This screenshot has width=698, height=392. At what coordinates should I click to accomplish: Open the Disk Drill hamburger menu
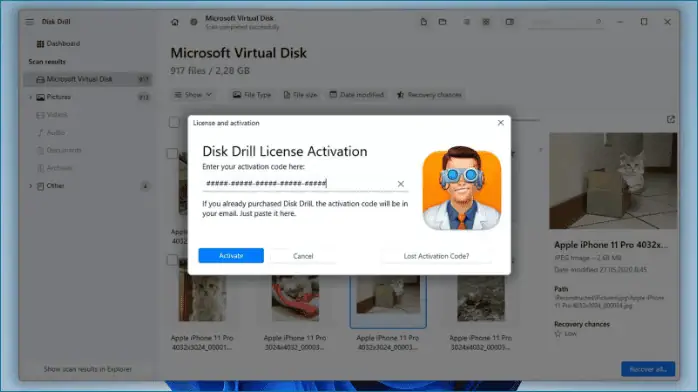(x=29, y=21)
